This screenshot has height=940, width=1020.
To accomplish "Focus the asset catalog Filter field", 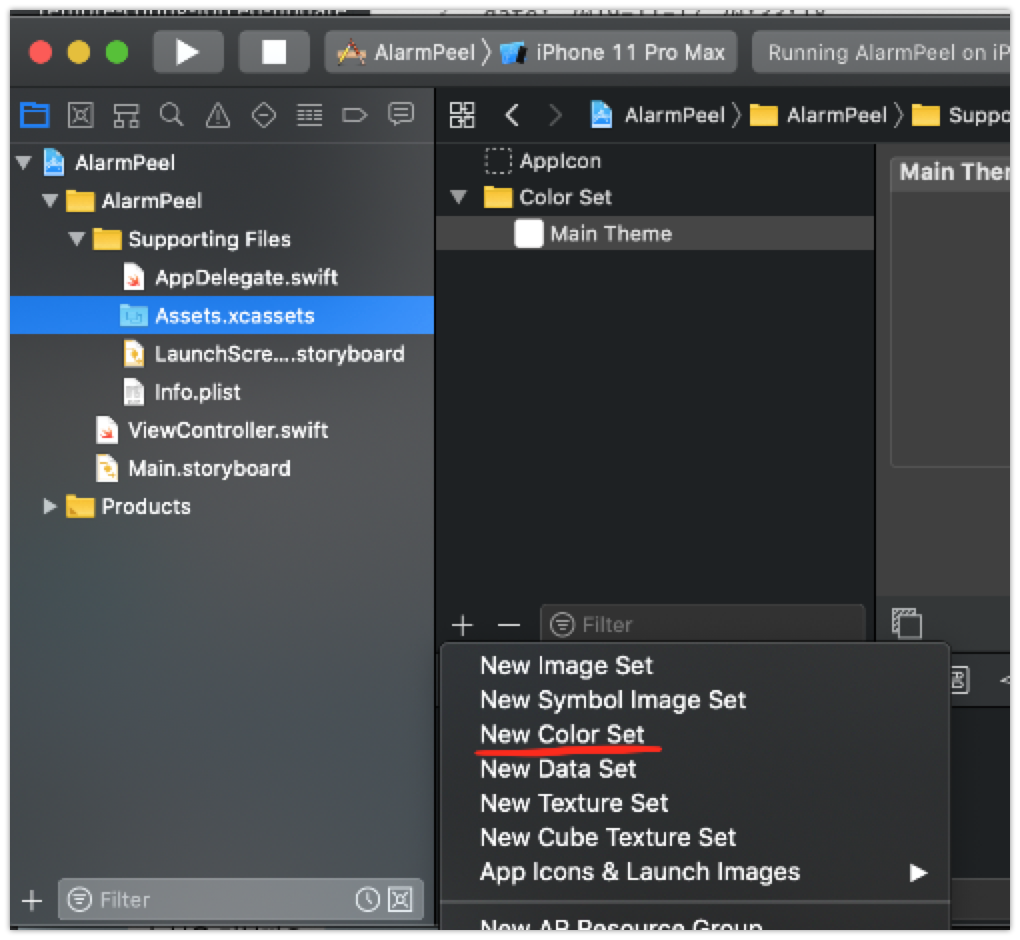I will [703, 624].
